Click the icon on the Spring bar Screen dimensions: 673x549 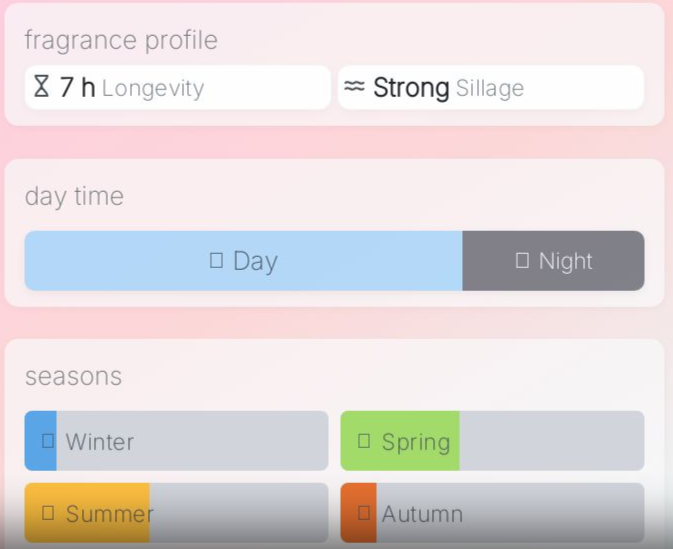[364, 441]
